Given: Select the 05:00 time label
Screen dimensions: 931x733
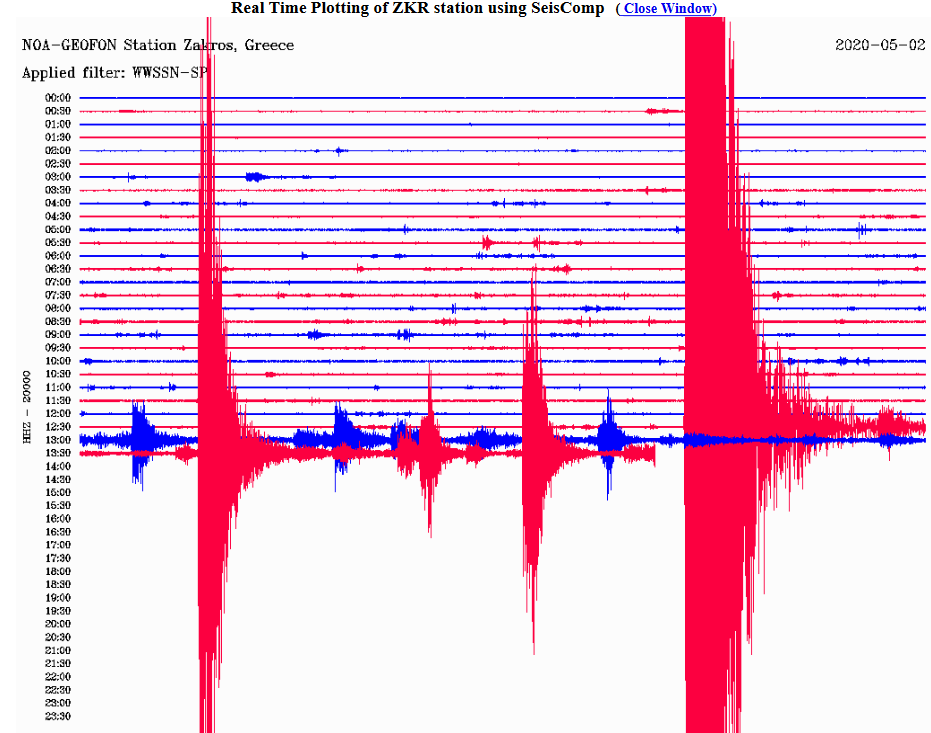Looking at the screenshot, I should [x=57, y=229].
